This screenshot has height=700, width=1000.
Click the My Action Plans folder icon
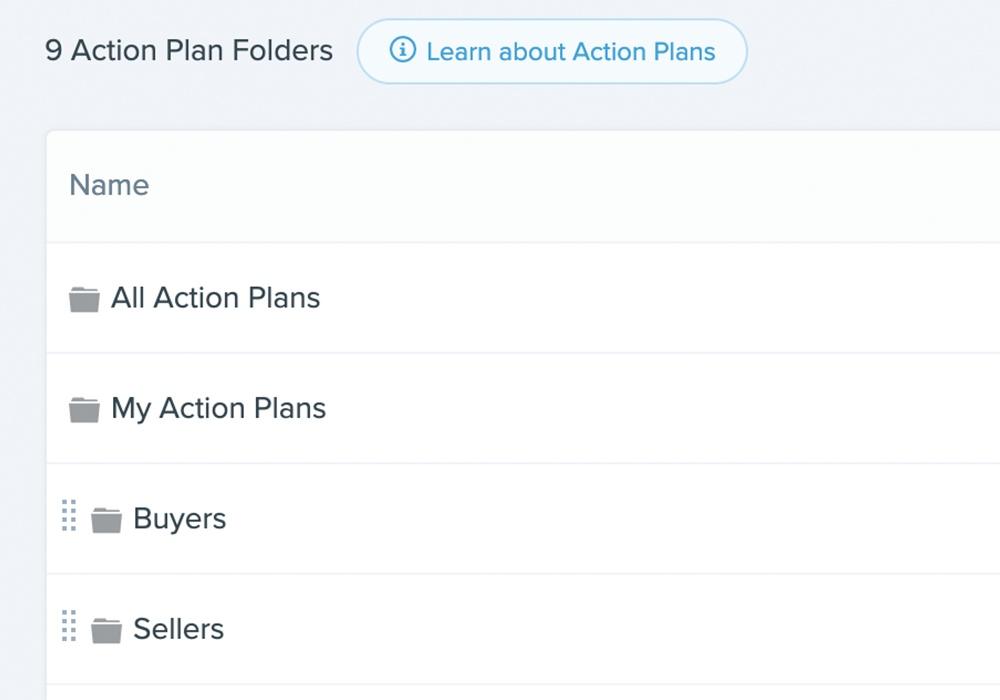coord(84,409)
